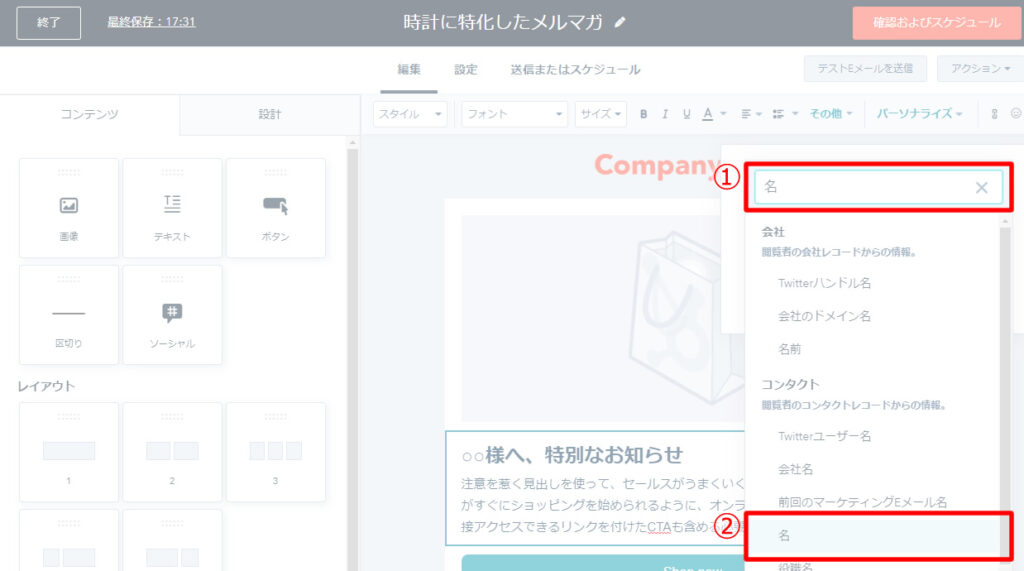Choose the three-column layout
This screenshot has width=1024, height=571.
tap(275, 452)
